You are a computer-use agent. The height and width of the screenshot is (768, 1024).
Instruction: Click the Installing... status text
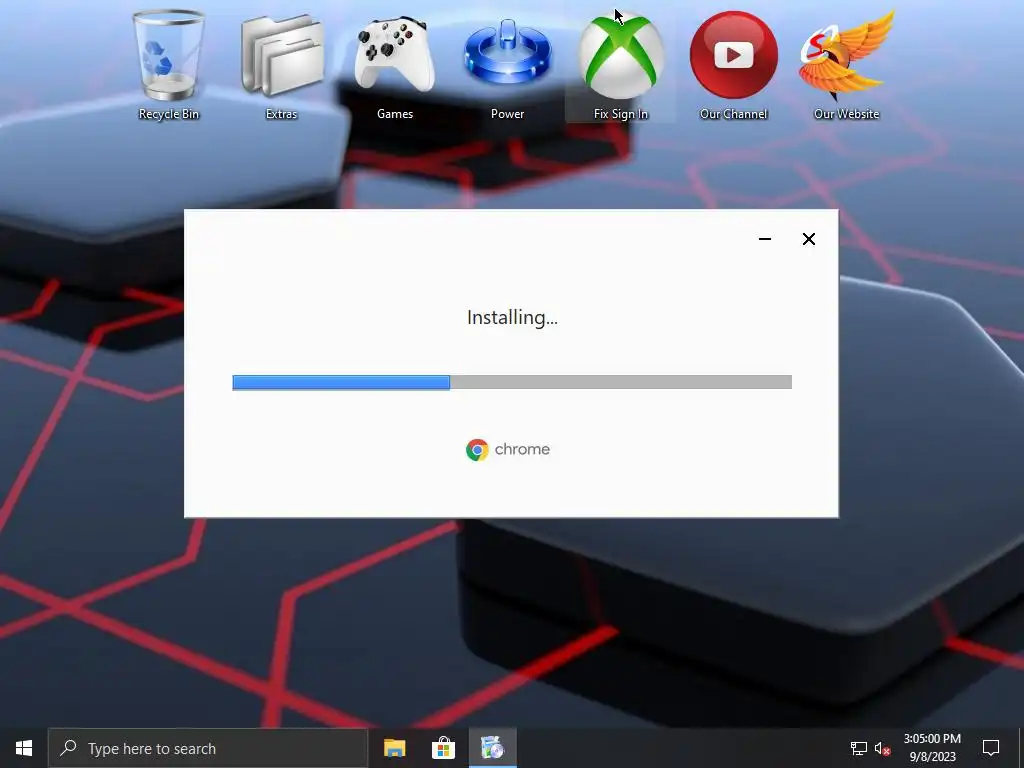coord(512,317)
